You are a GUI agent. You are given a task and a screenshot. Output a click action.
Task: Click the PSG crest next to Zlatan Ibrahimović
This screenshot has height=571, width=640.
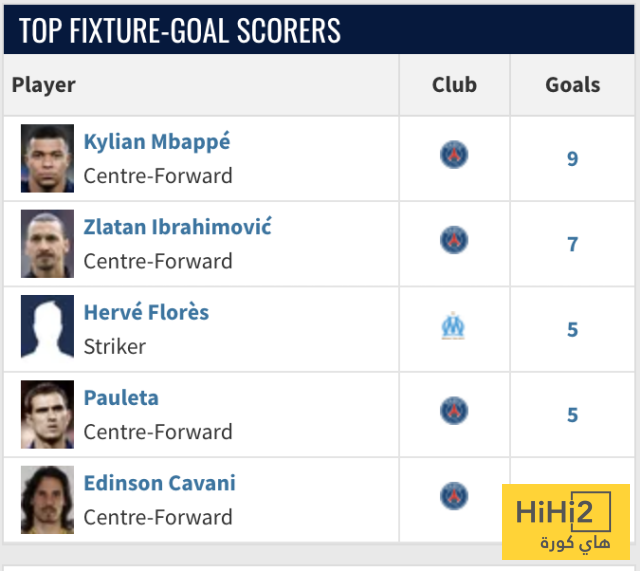454,240
